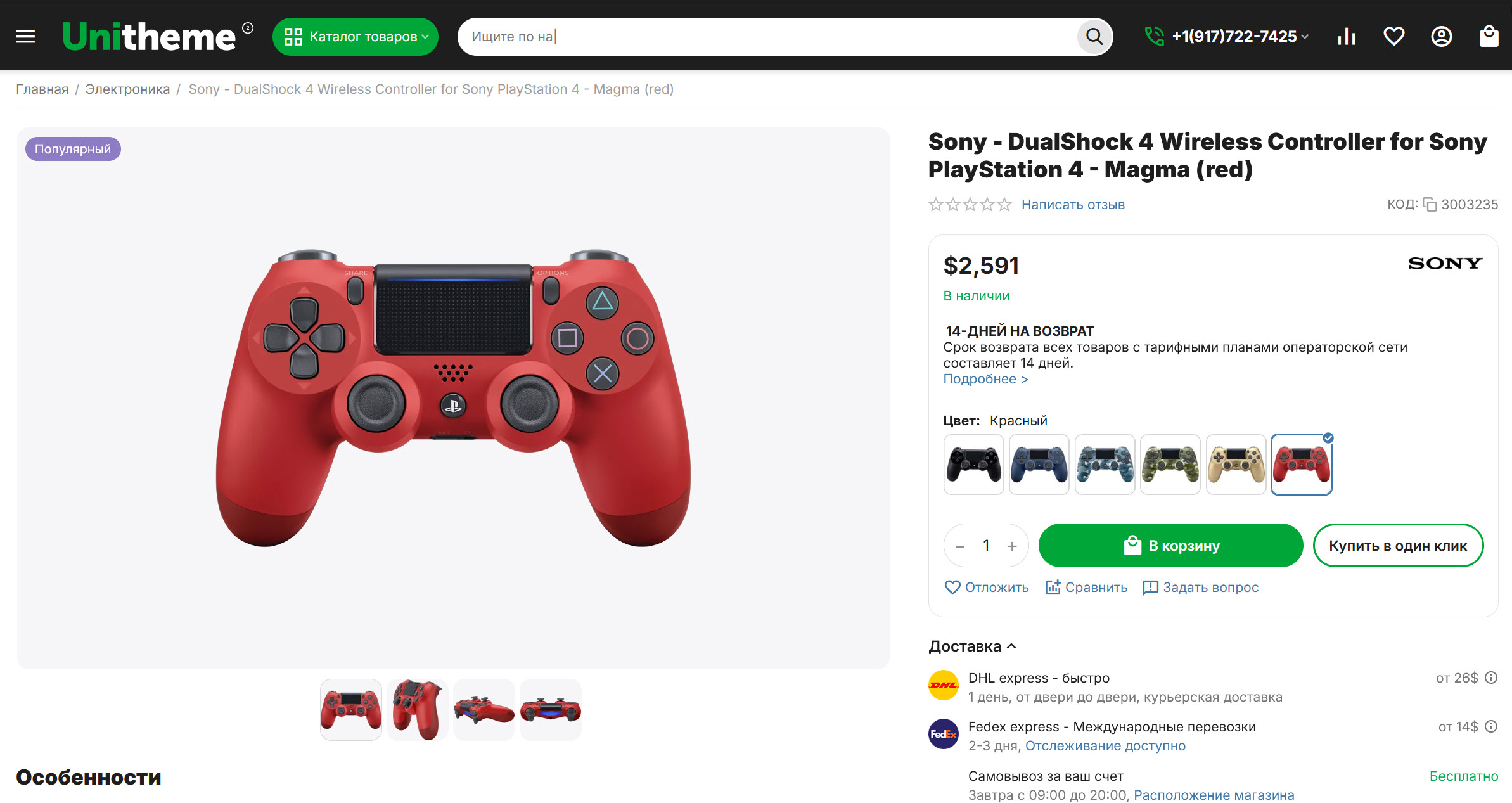Click the Написать отзыв link
1512x803 pixels.
[x=1073, y=205]
